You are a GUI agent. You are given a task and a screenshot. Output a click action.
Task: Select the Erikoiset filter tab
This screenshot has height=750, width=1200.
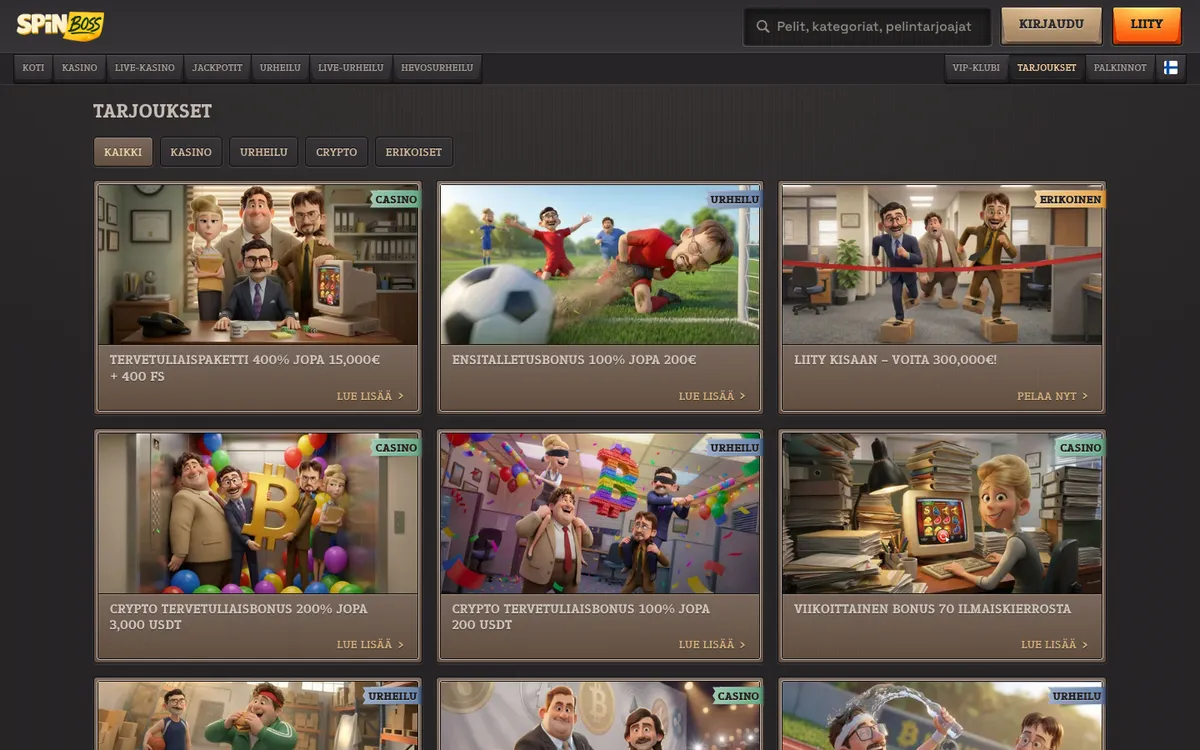(x=414, y=152)
